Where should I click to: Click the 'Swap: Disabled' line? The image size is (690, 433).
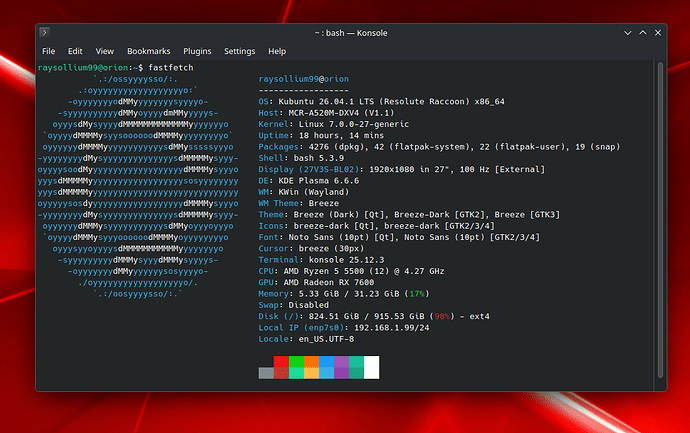pyautogui.click(x=294, y=305)
